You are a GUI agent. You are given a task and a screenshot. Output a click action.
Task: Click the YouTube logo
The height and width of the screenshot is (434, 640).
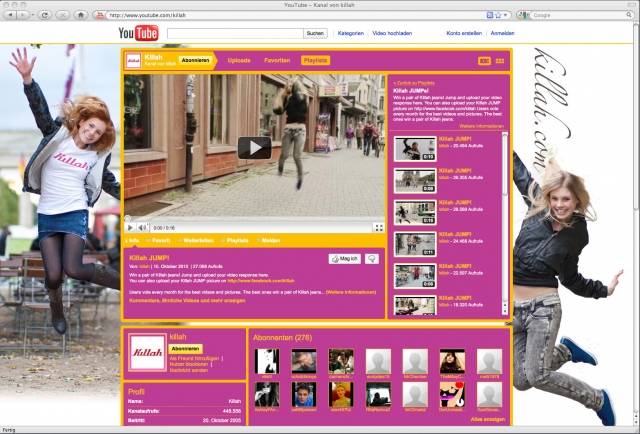click(138, 33)
